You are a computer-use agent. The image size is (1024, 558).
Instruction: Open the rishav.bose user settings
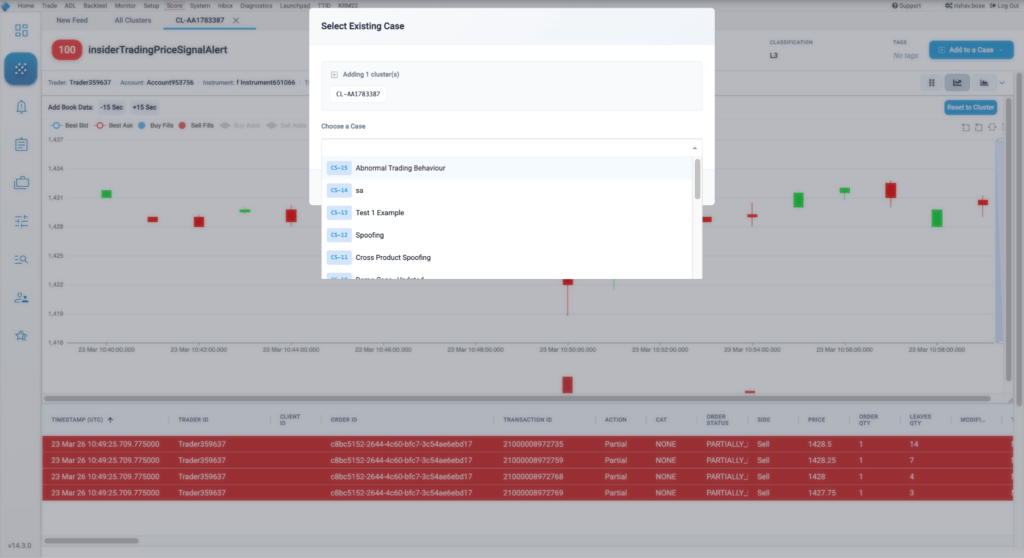[x=965, y=5]
